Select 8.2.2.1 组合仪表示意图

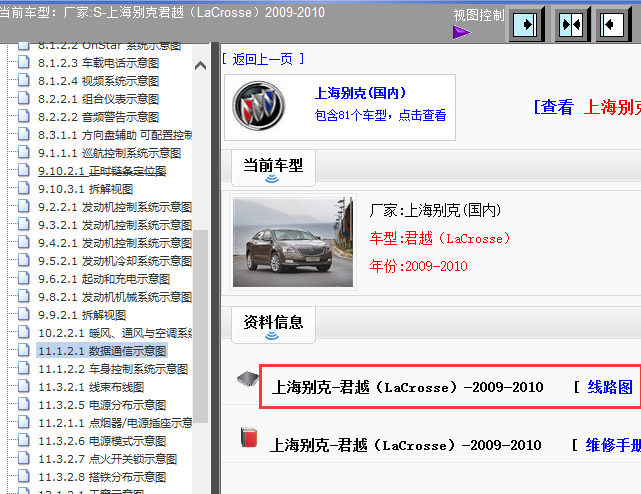click(98, 99)
